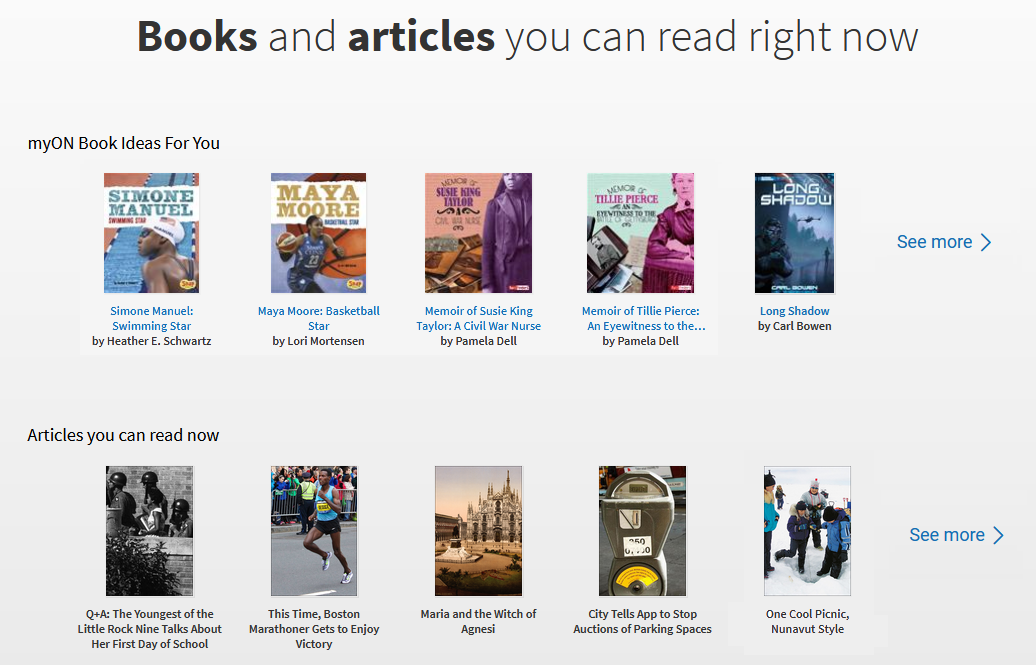1036x665 pixels.
Task: Open the Nunavut picnic article image
Action: 807,531
